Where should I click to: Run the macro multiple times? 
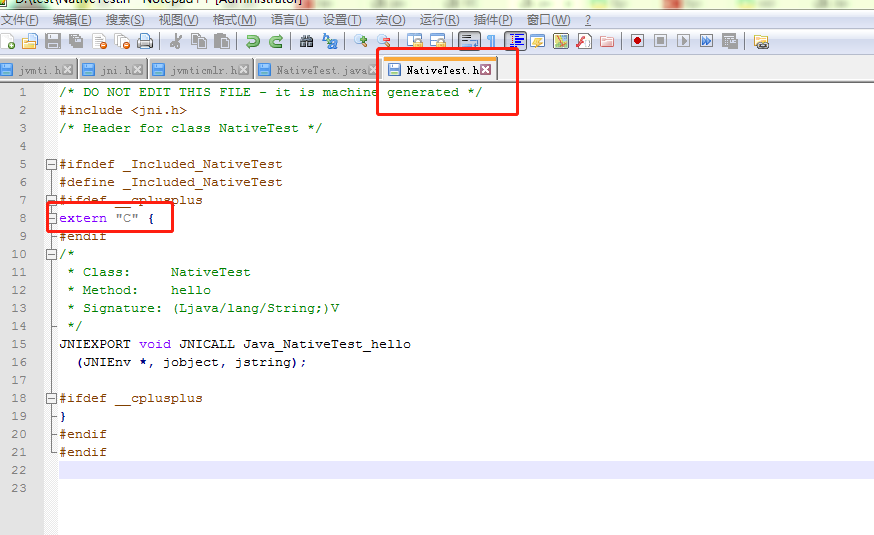[706, 41]
